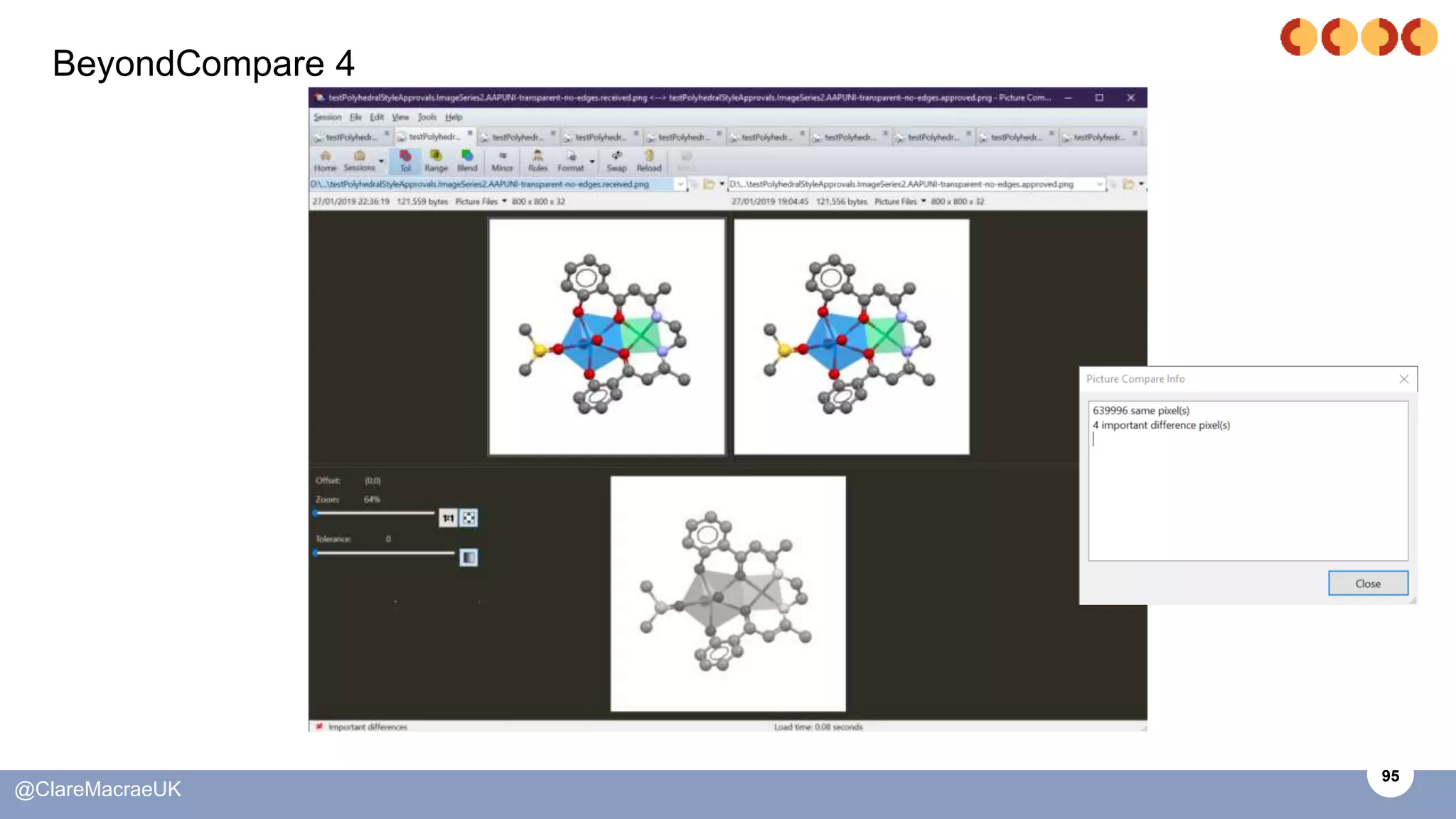Viewport: 1456px width, 819px height.
Task: Open left file path history dropdown
Action: pyautogui.click(x=680, y=184)
